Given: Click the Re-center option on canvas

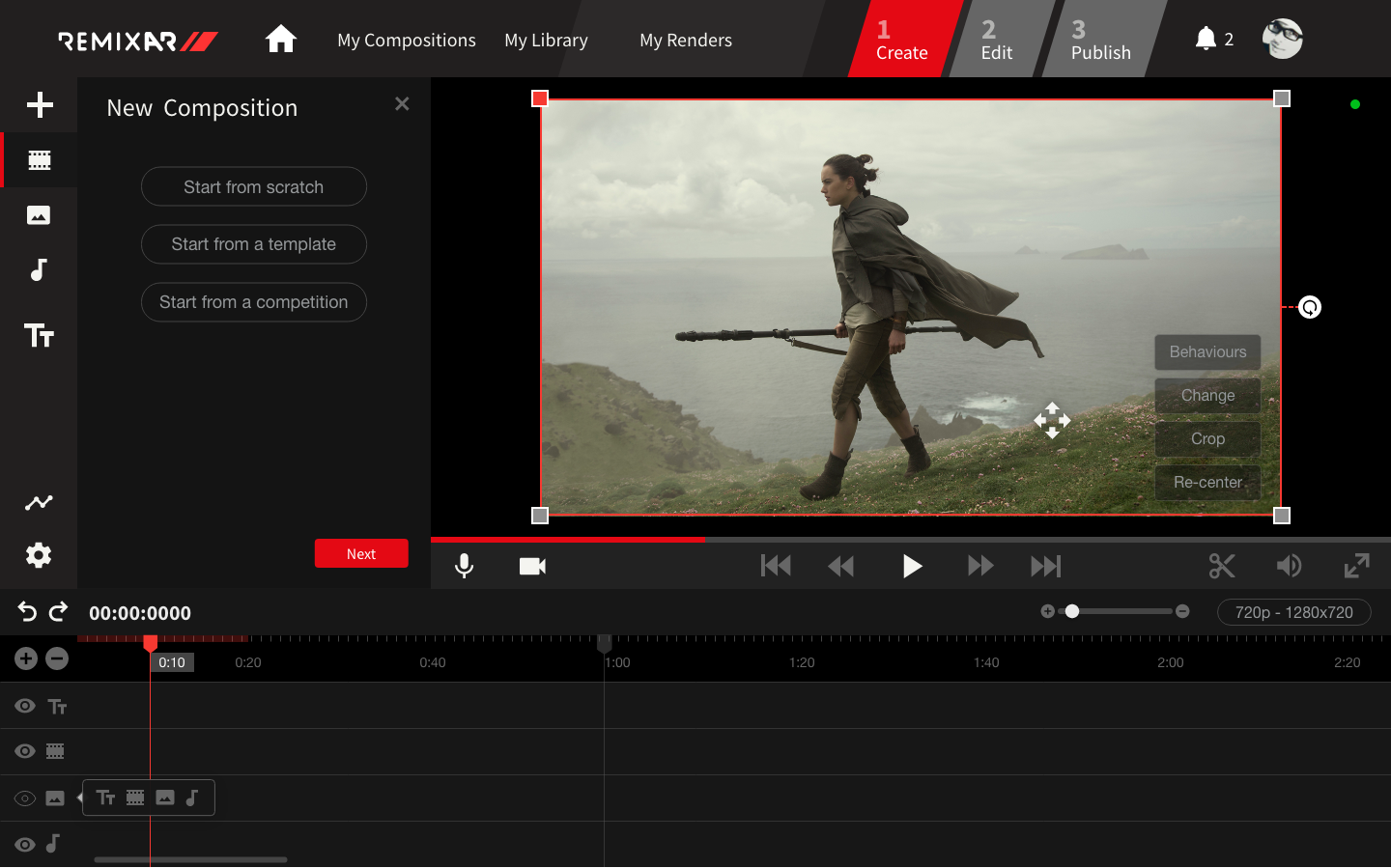Looking at the screenshot, I should (1207, 482).
